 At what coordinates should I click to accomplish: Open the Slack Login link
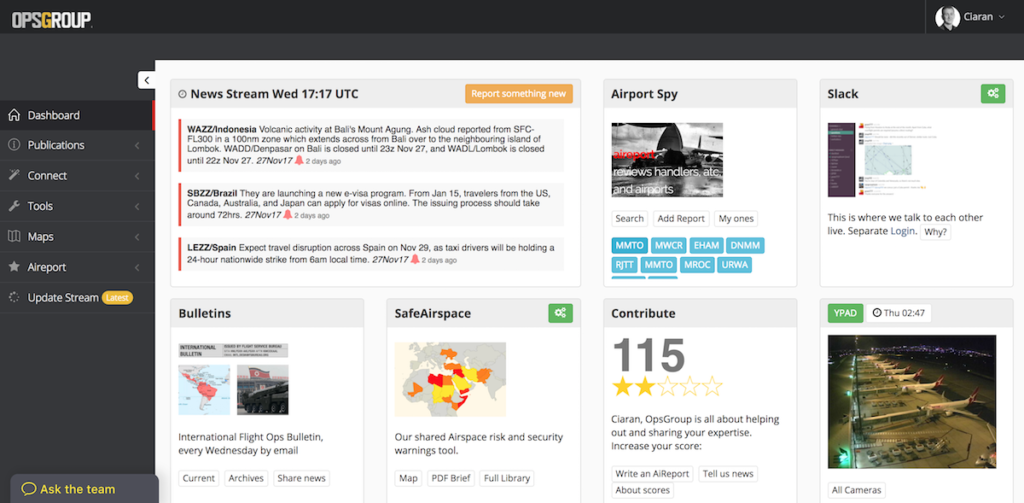coord(902,231)
